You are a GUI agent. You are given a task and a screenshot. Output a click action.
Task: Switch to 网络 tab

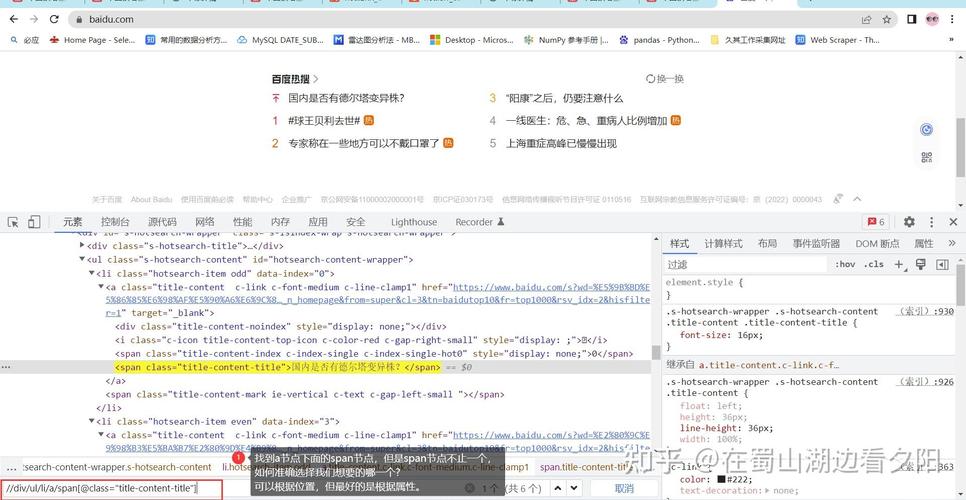[205, 222]
